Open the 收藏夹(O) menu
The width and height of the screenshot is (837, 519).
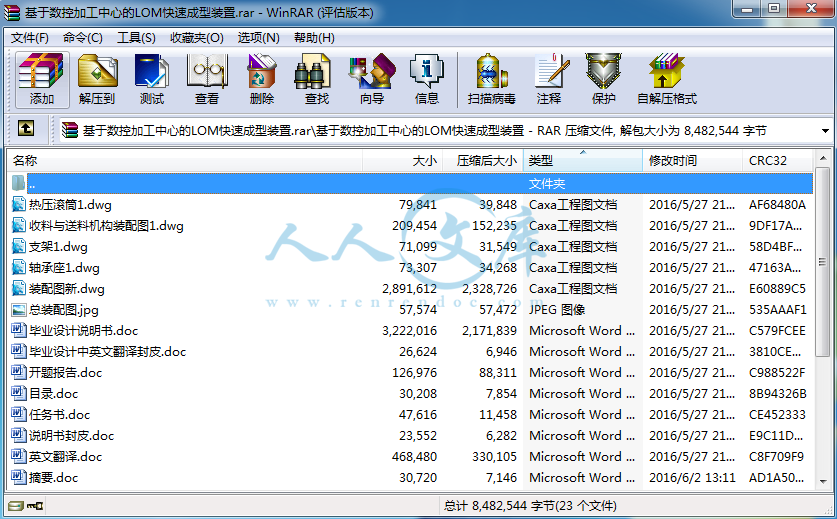(x=196, y=38)
